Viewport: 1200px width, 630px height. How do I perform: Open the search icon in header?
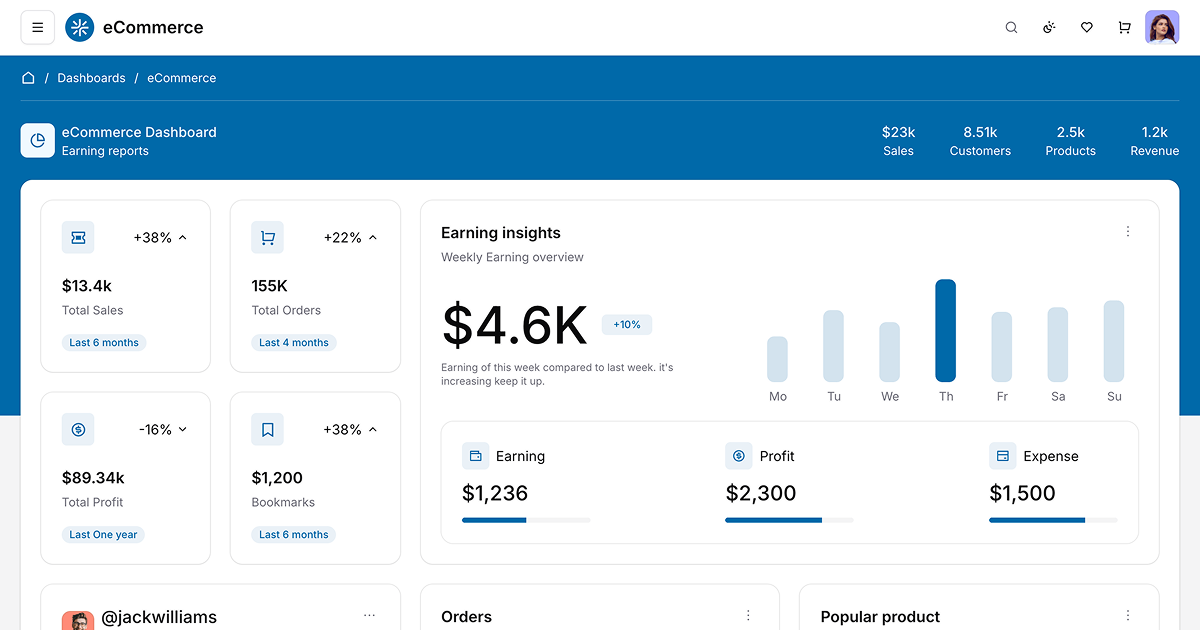[1011, 28]
